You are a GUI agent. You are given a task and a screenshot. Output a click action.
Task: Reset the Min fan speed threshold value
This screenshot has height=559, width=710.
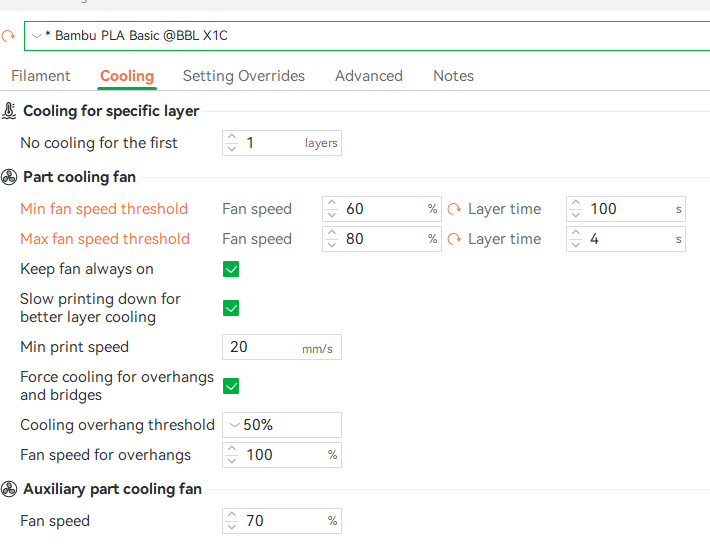454,209
